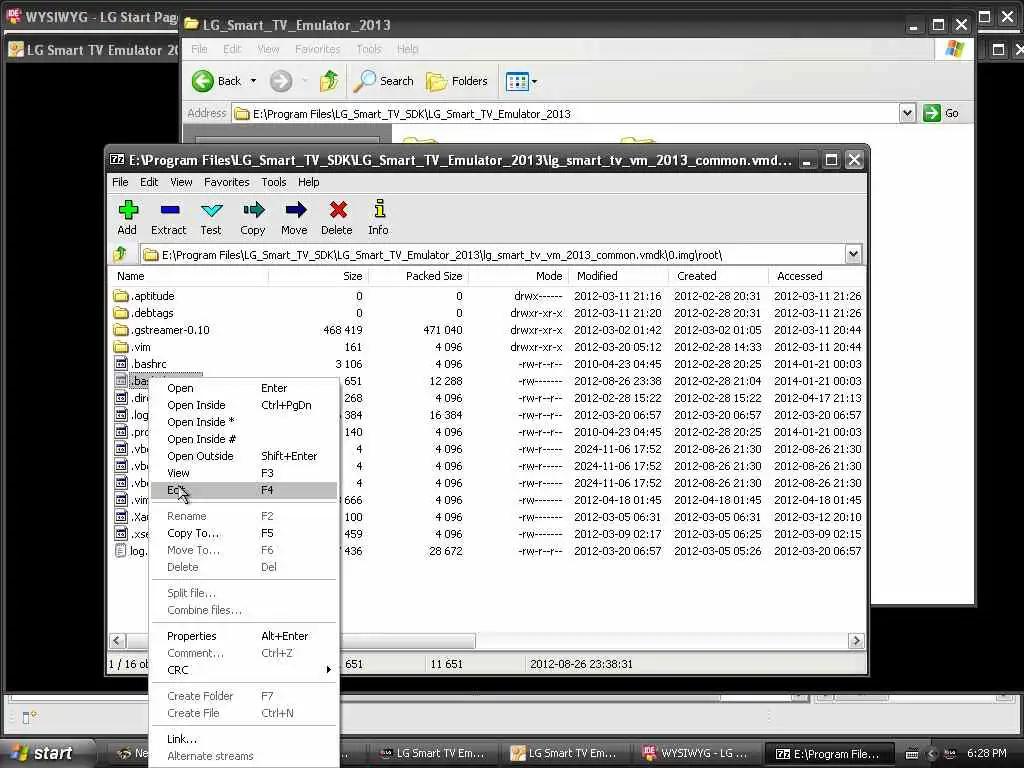Choose Open Outside from the context menu
This screenshot has height=768, width=1024.
coord(244,456)
